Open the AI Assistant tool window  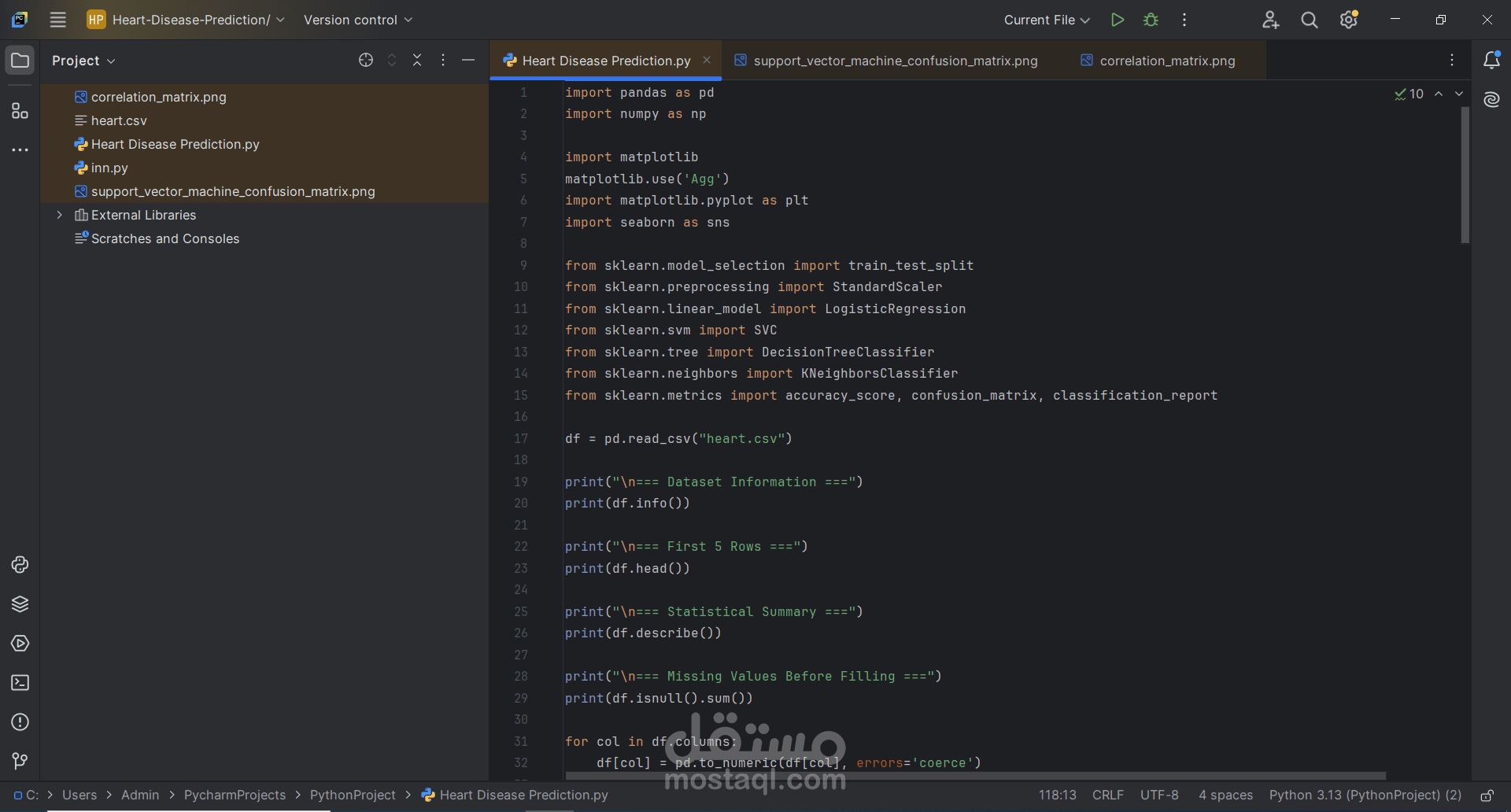coord(1491,99)
